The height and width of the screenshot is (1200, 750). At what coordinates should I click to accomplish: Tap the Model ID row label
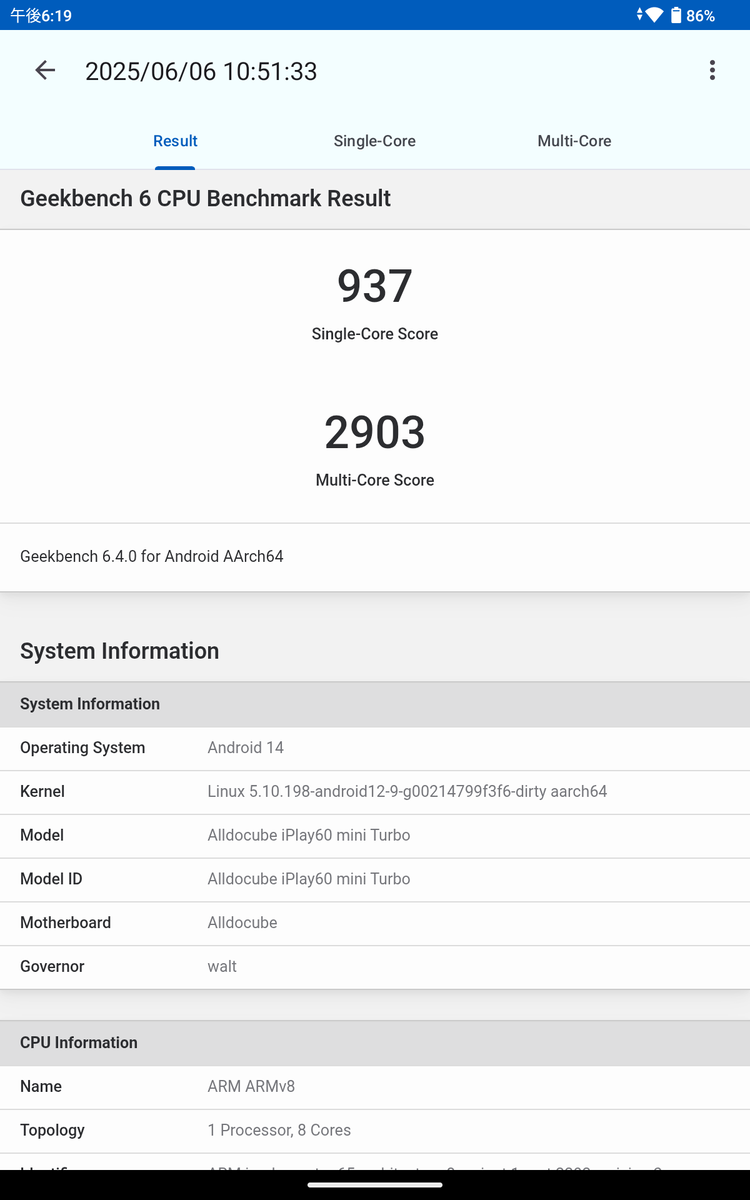click(x=51, y=879)
